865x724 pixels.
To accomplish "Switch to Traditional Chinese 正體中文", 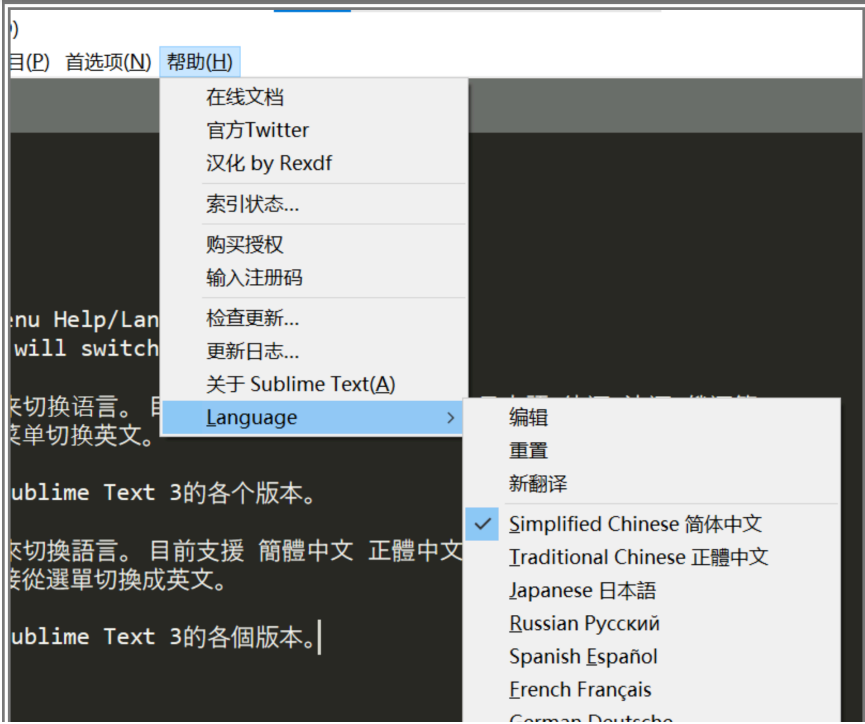I will tap(639, 556).
